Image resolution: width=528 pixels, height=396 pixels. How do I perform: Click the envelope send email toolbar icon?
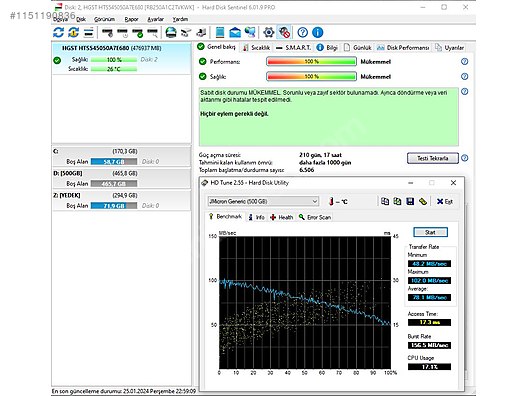pos(235,32)
